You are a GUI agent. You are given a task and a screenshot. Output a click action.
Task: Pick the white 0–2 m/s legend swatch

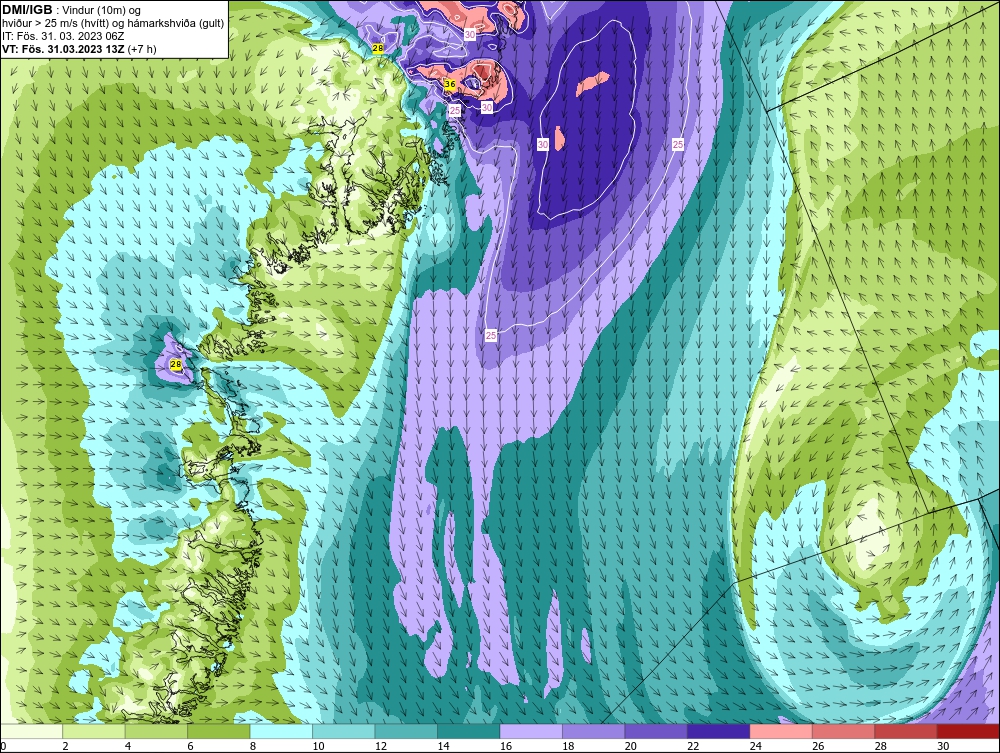(x=31, y=731)
